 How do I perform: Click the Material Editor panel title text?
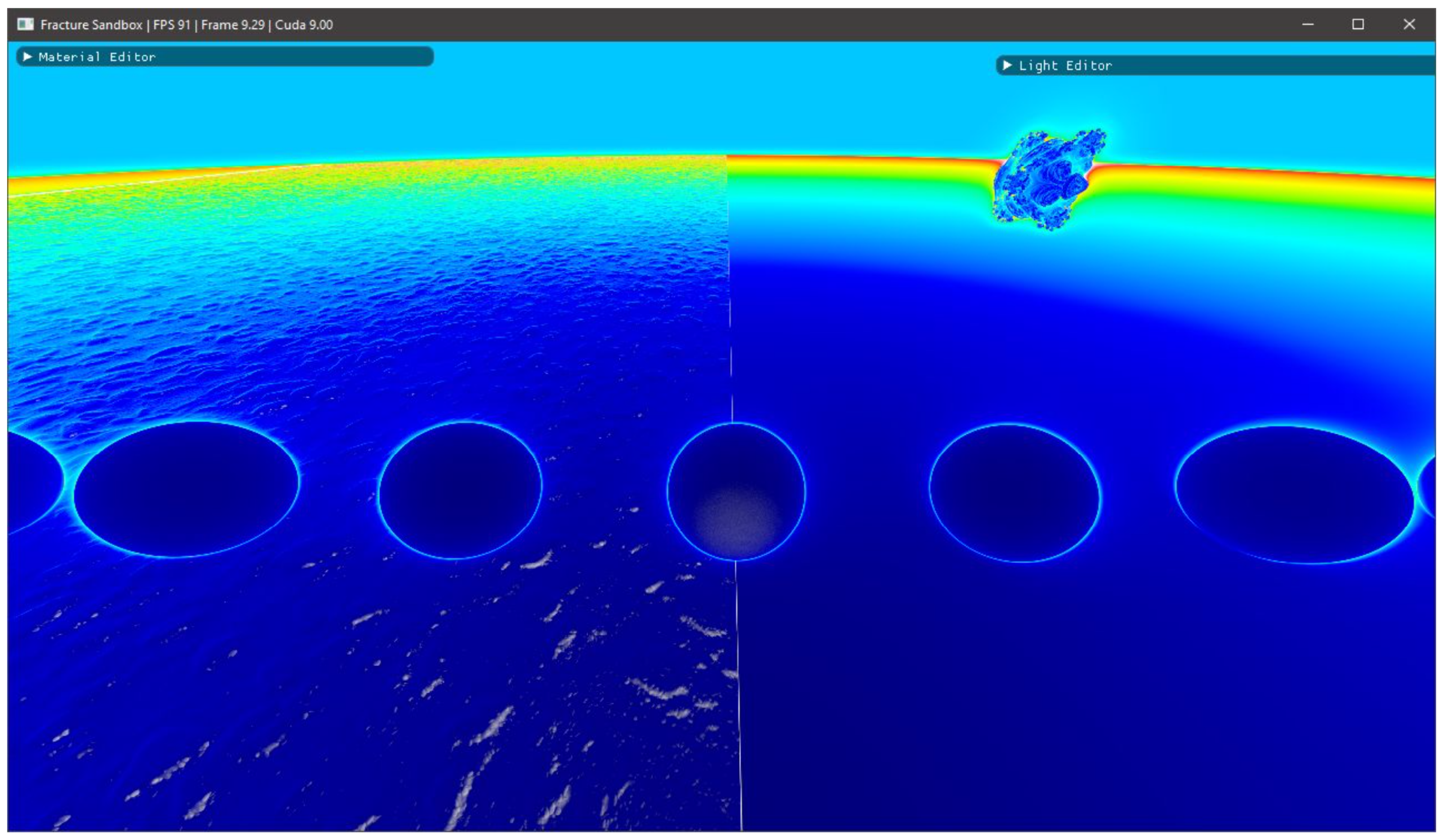click(97, 57)
